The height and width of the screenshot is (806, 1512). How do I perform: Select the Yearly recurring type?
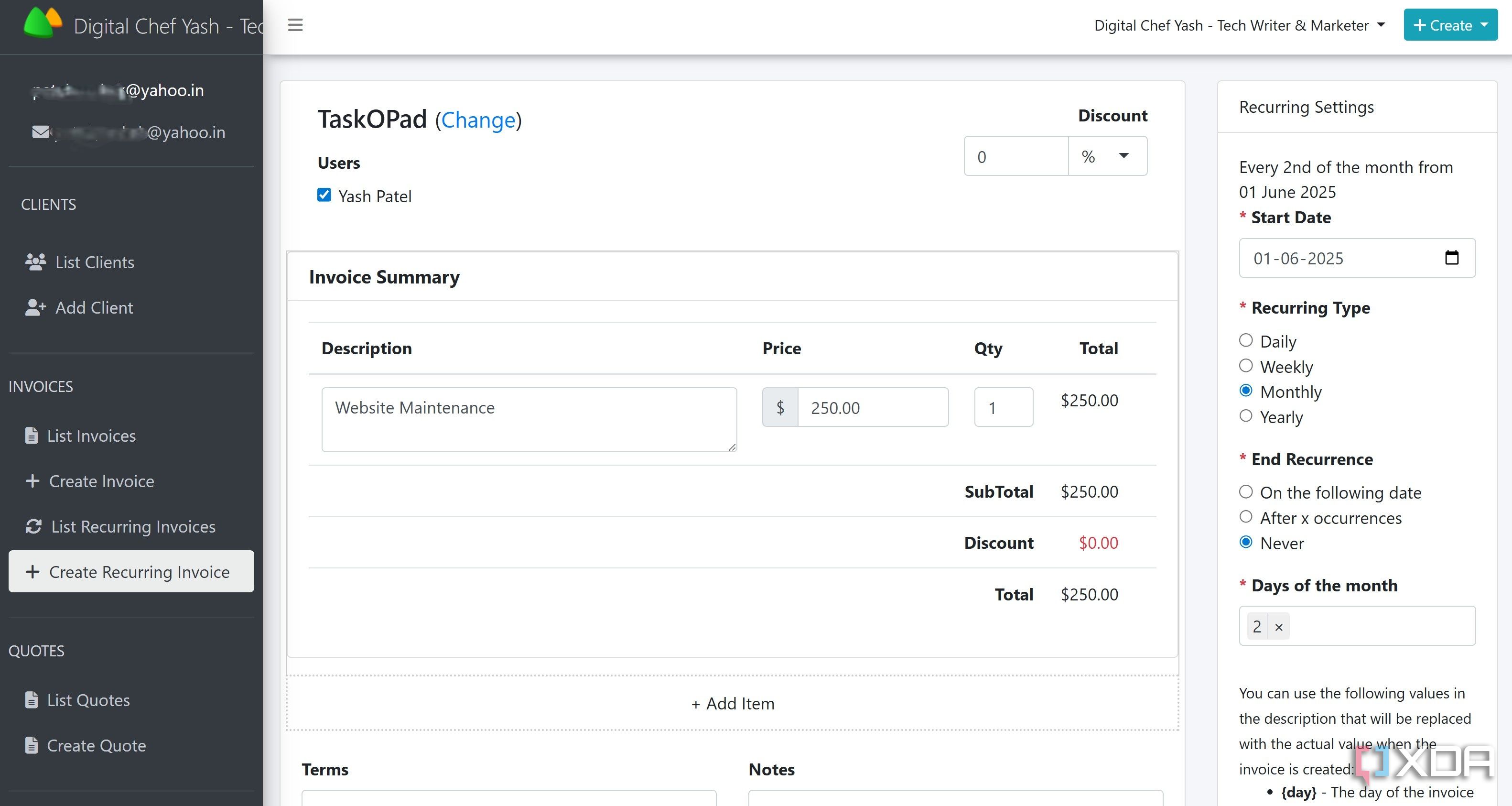click(x=1245, y=416)
